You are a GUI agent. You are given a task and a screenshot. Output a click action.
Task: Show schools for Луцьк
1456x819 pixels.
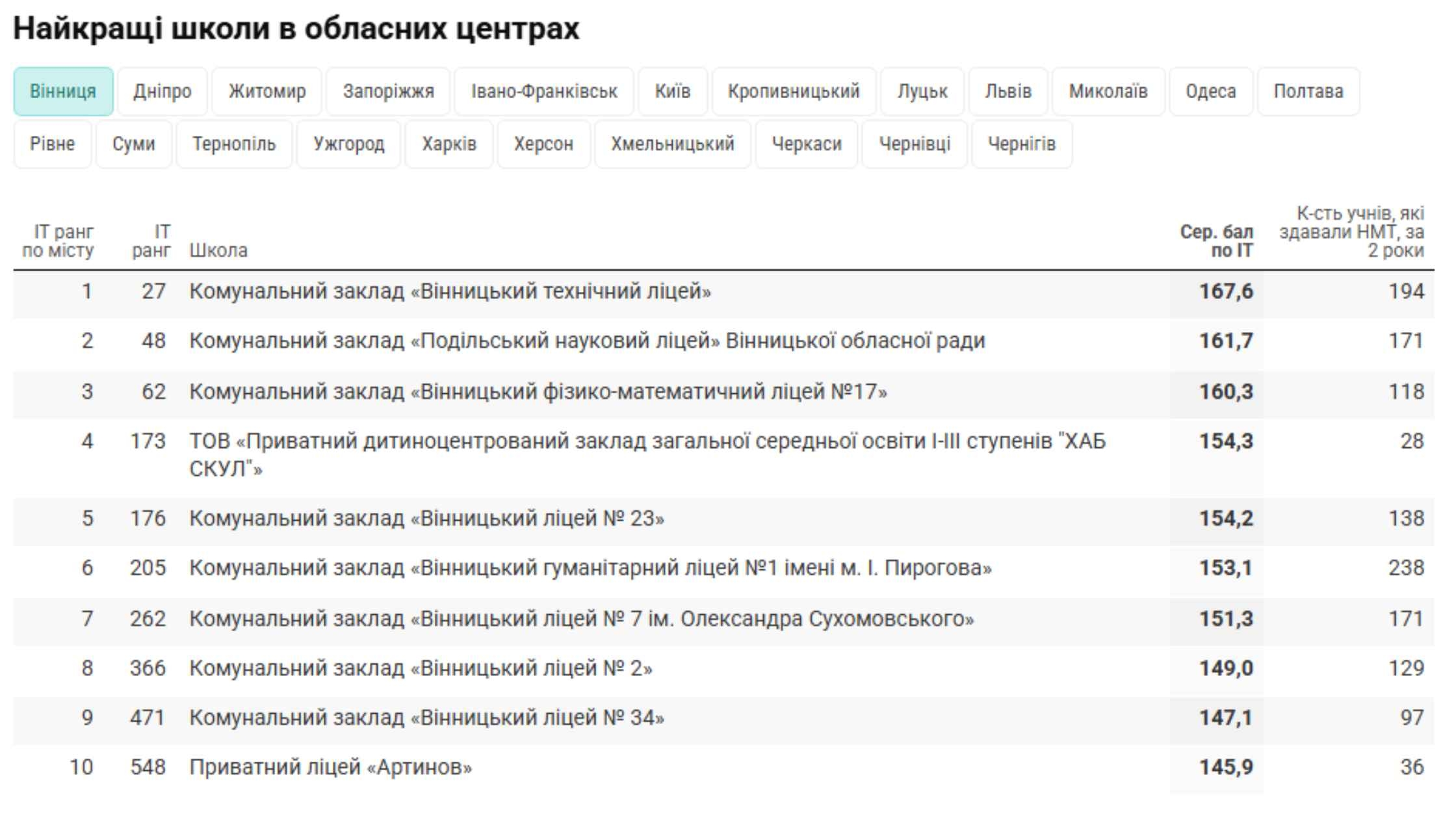(922, 92)
